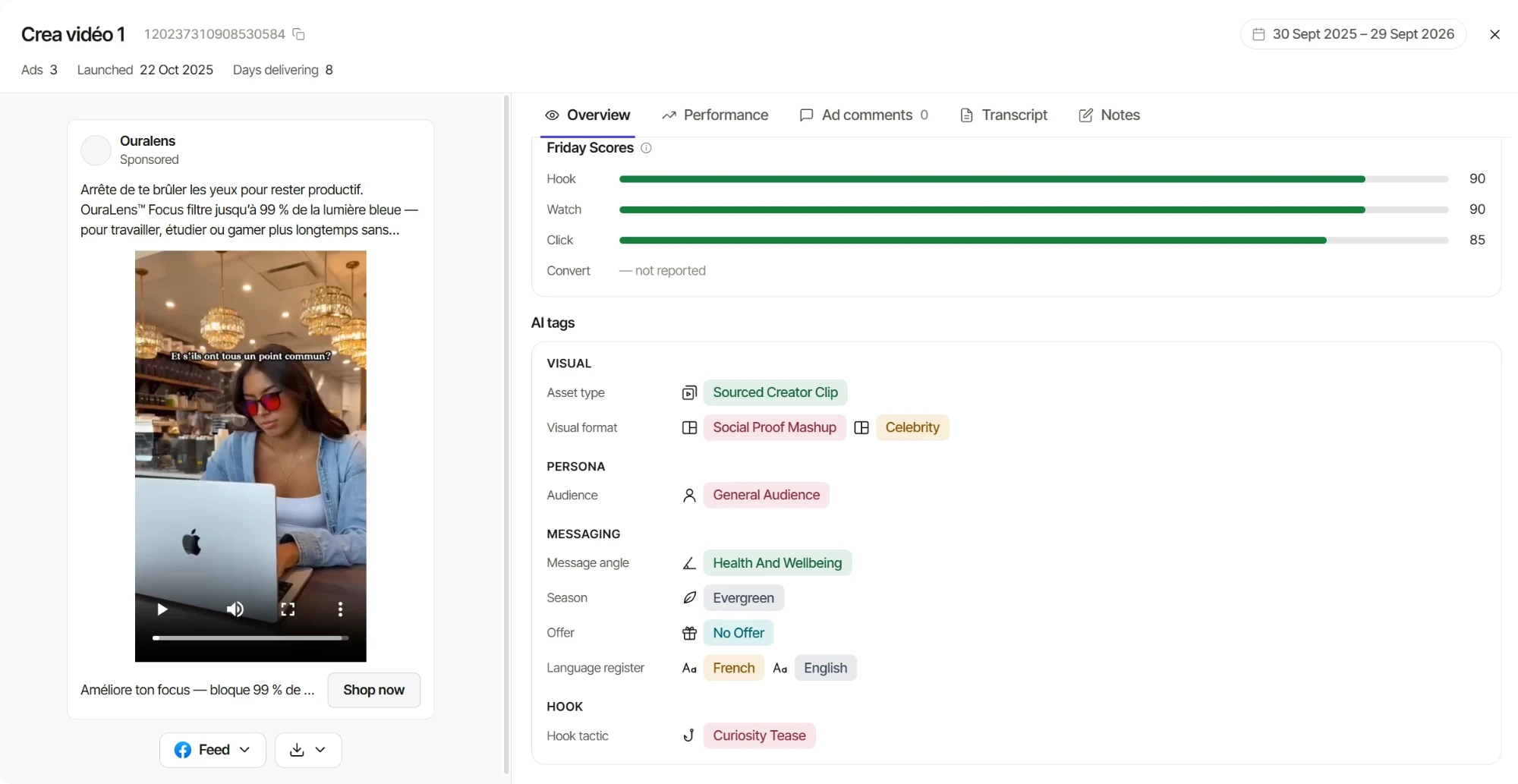Click the Audience person icon
This screenshot has height=784, width=1518.
pos(689,495)
